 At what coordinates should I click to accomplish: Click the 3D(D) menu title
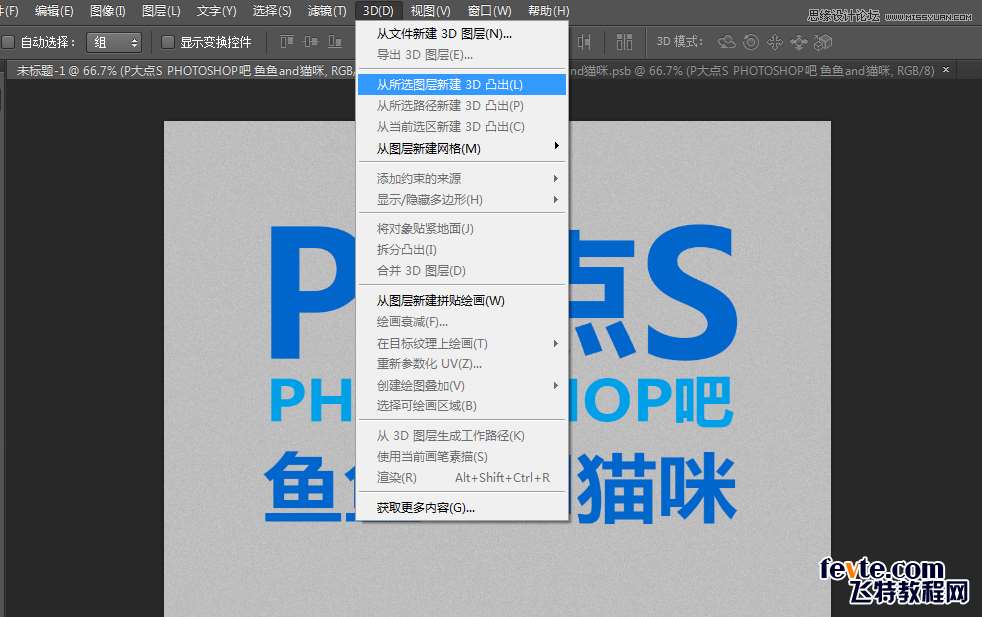[378, 11]
